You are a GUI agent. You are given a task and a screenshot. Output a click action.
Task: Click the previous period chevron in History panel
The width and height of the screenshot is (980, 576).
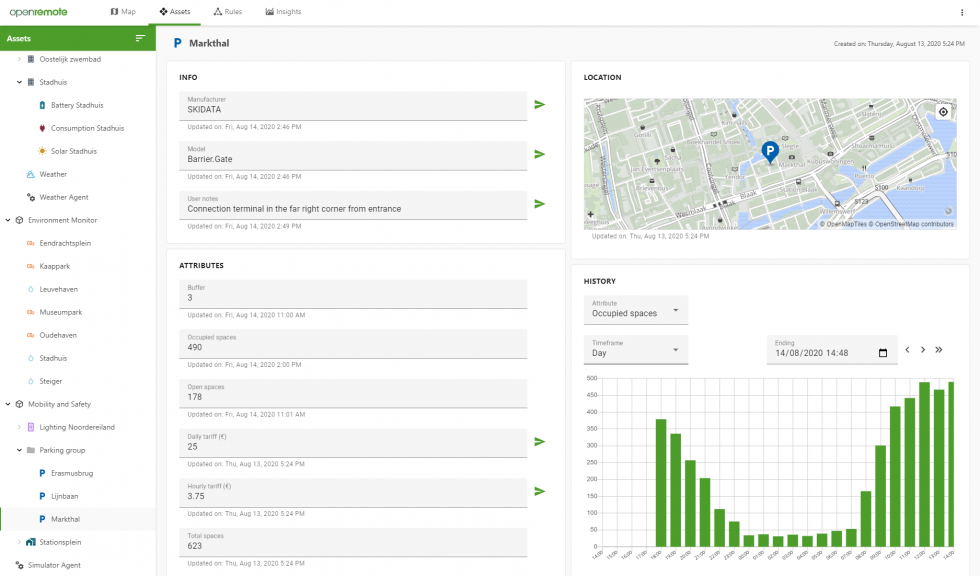pyautogui.click(x=907, y=350)
